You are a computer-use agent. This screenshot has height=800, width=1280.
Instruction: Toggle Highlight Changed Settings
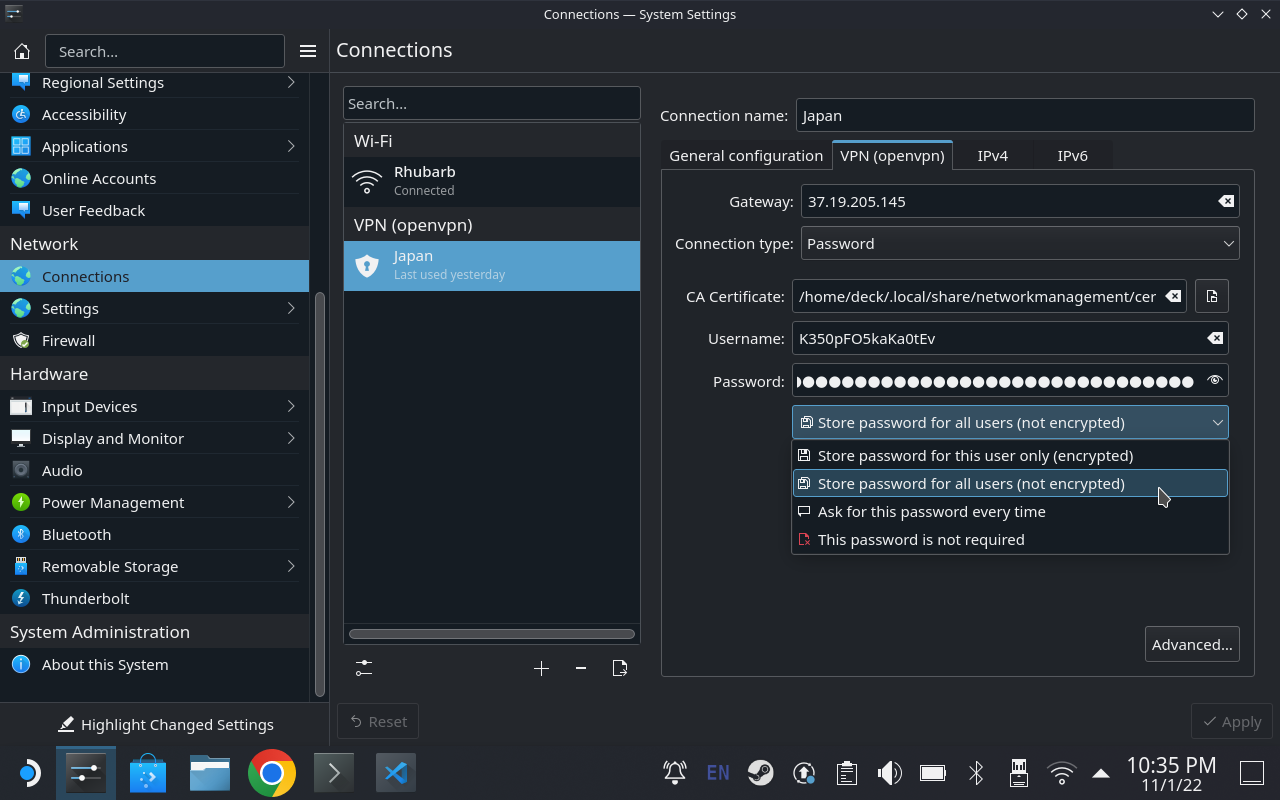click(x=166, y=724)
